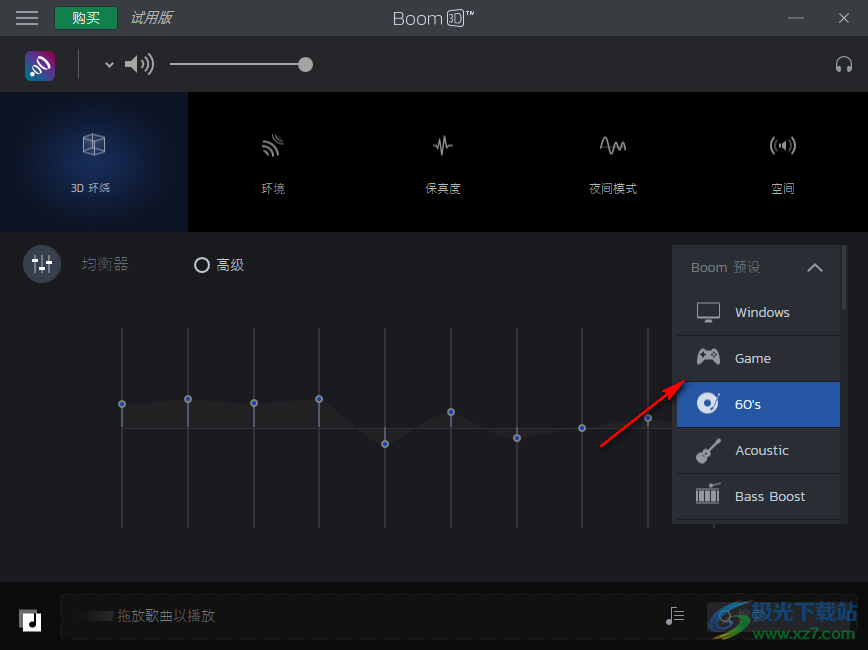Mute audio with the speaker icon
Viewport: 868px width, 650px height.
click(139, 65)
